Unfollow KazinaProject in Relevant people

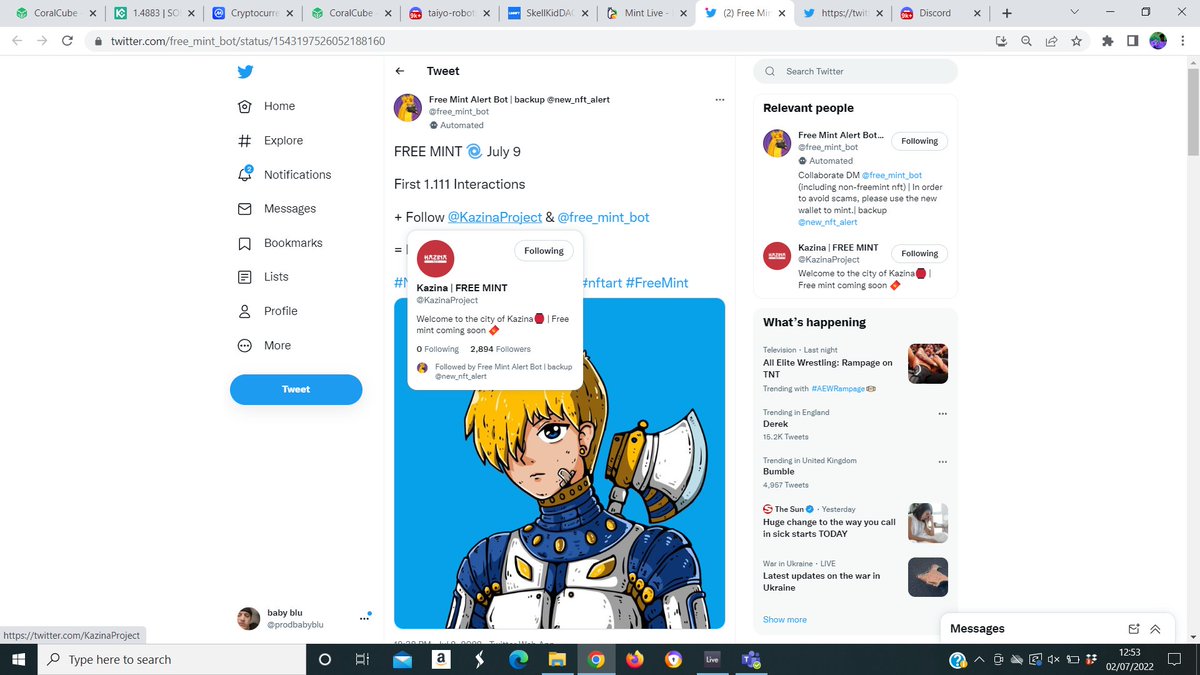pyautogui.click(x=918, y=253)
